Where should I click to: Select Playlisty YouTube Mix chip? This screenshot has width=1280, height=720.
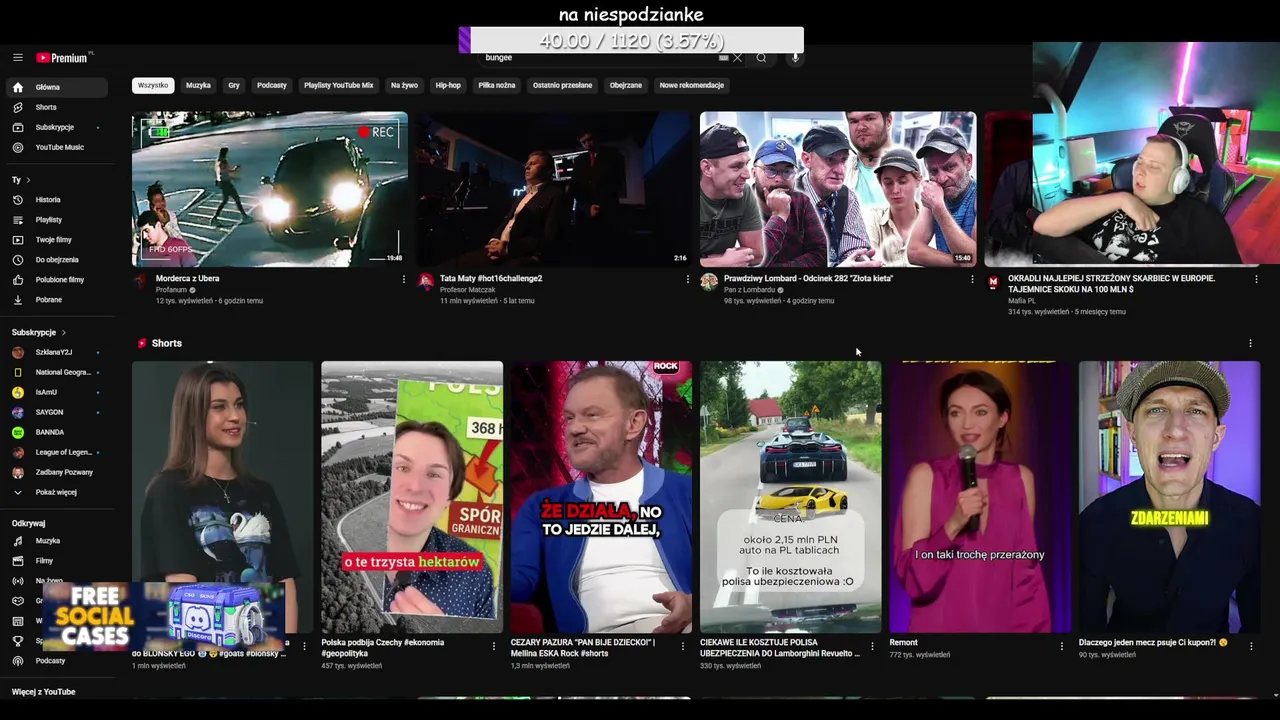(338, 85)
